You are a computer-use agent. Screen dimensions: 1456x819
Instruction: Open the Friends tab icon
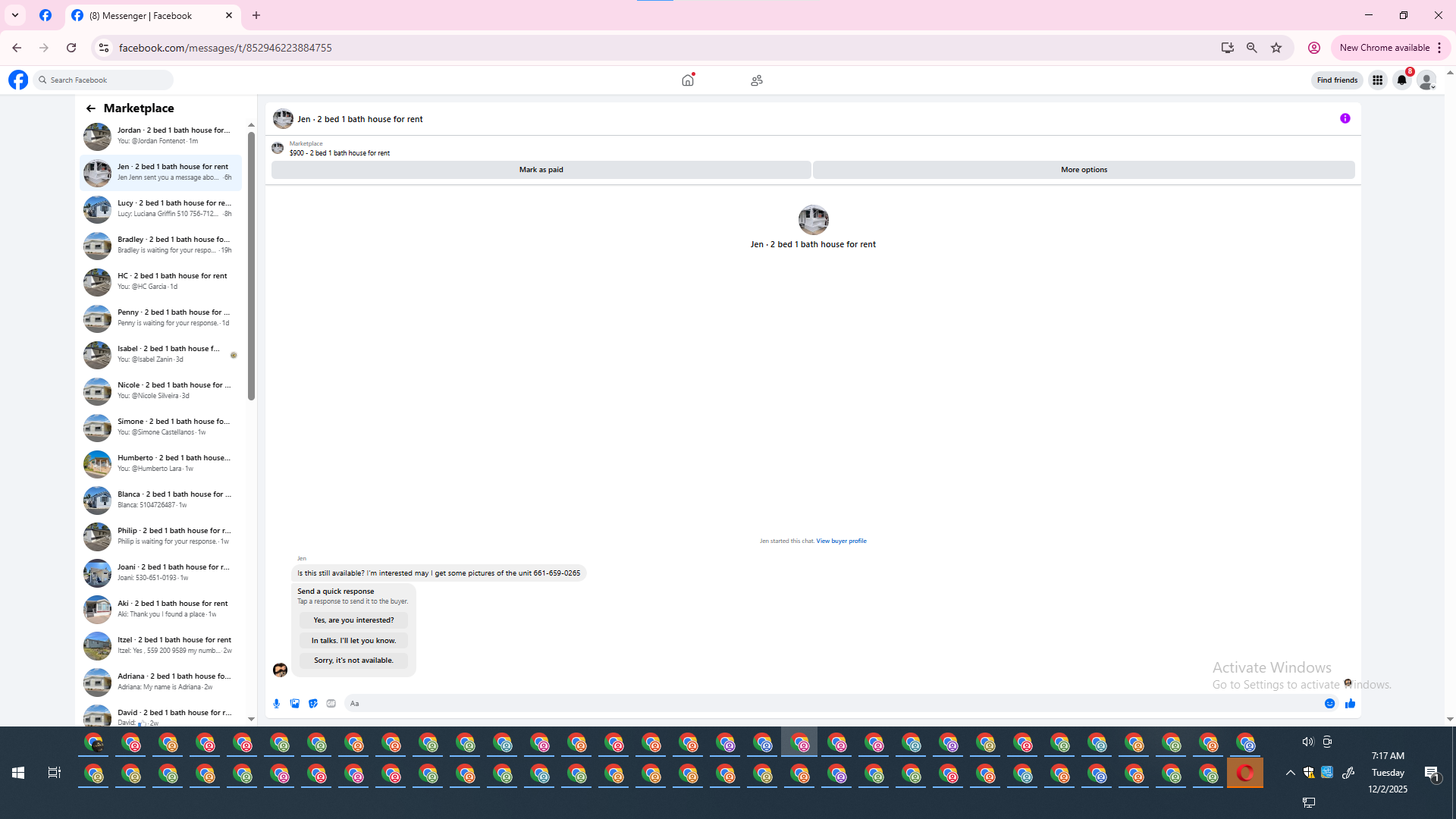click(x=756, y=80)
